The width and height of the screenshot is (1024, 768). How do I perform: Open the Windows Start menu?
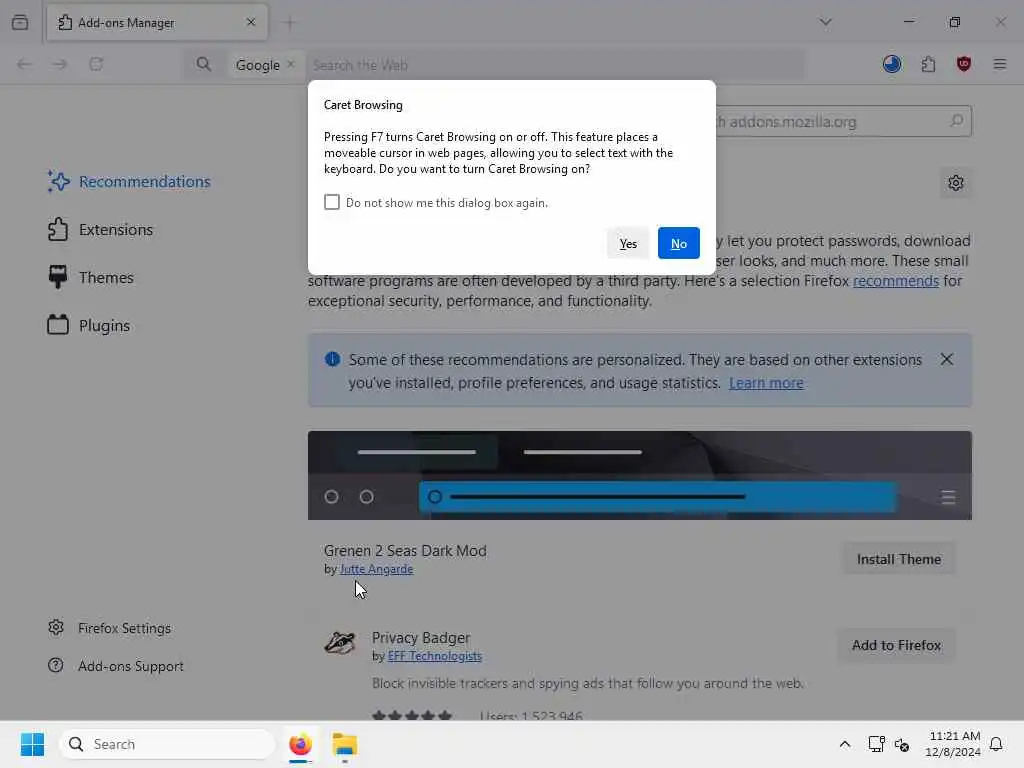pyautogui.click(x=32, y=744)
